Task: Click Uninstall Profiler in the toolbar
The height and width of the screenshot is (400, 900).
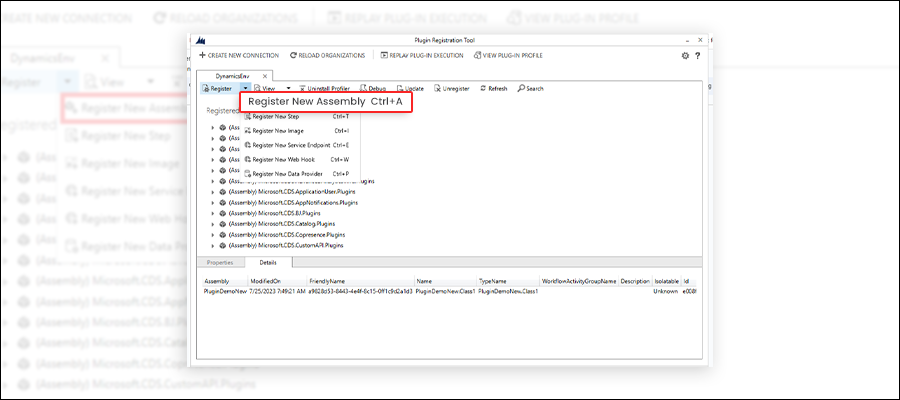Action: pyautogui.click(x=325, y=88)
